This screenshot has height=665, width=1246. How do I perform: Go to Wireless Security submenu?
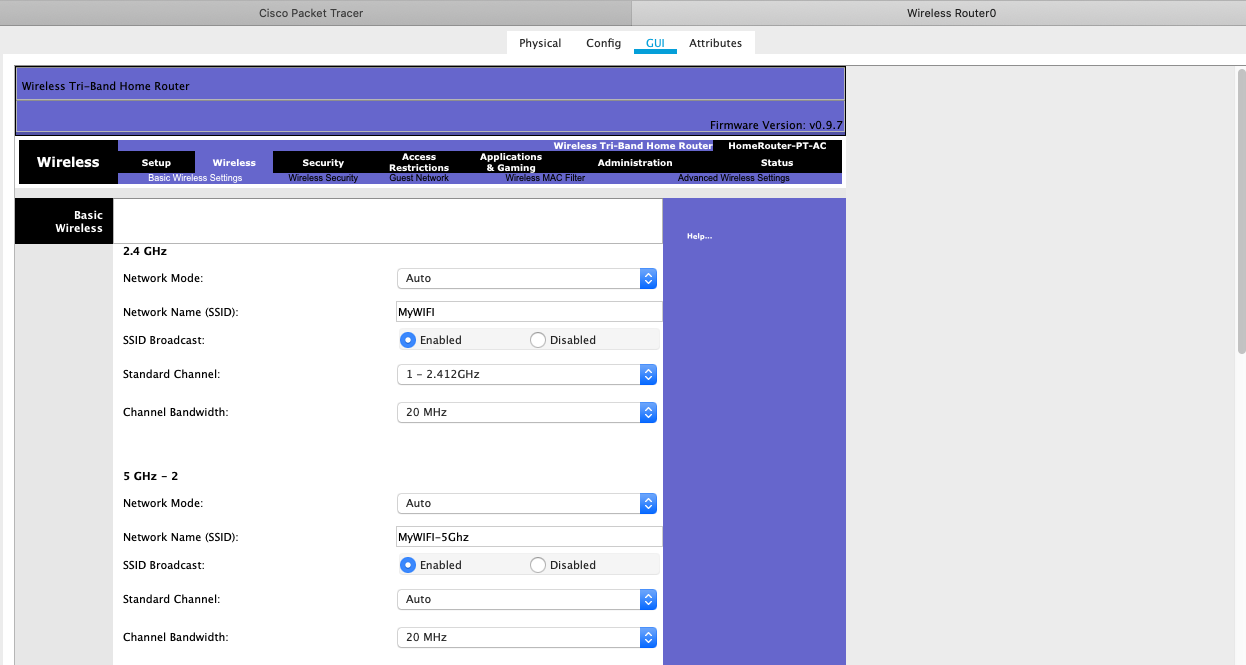(x=323, y=178)
